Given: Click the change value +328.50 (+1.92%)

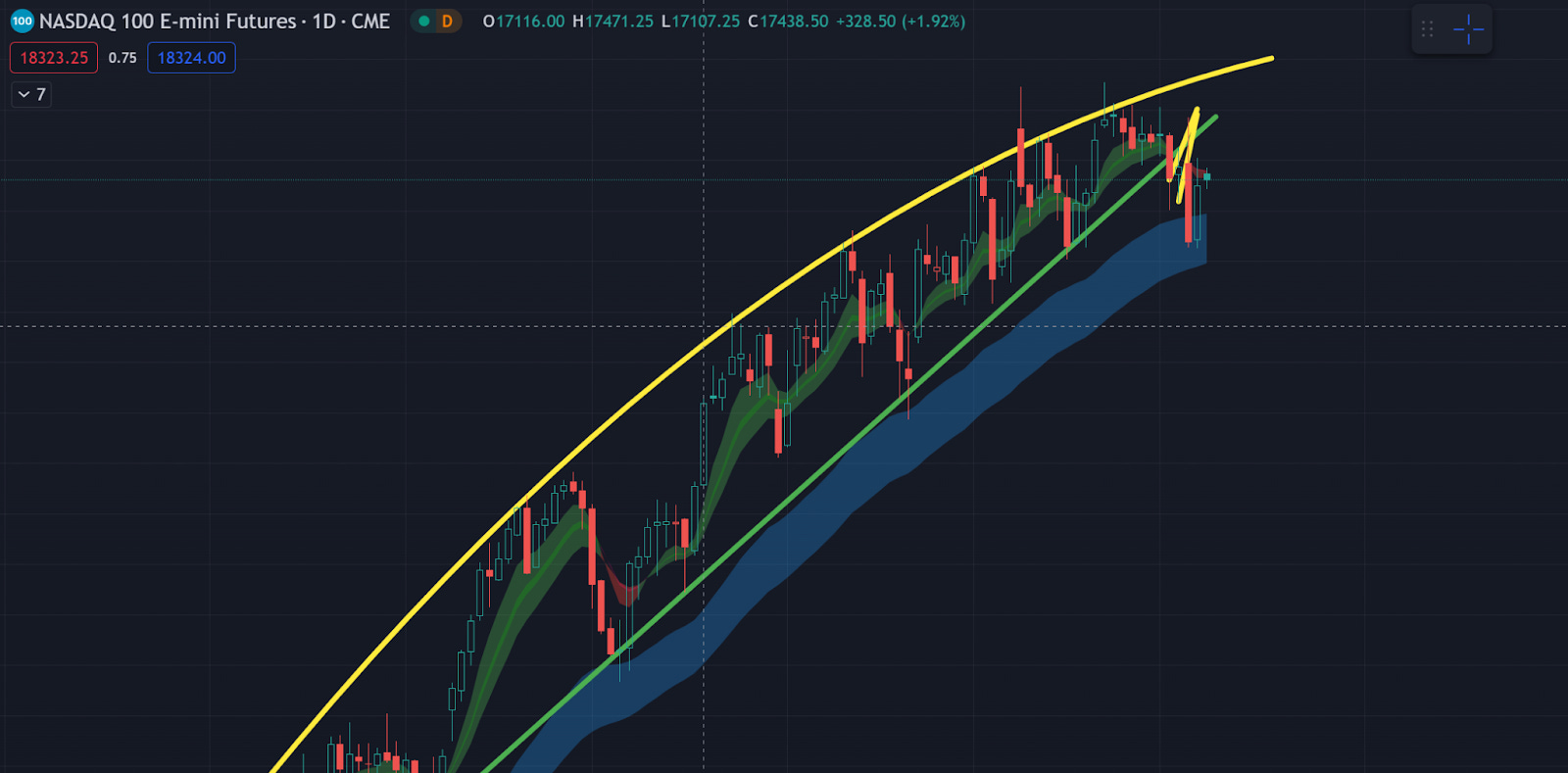Looking at the screenshot, I should point(901,21).
